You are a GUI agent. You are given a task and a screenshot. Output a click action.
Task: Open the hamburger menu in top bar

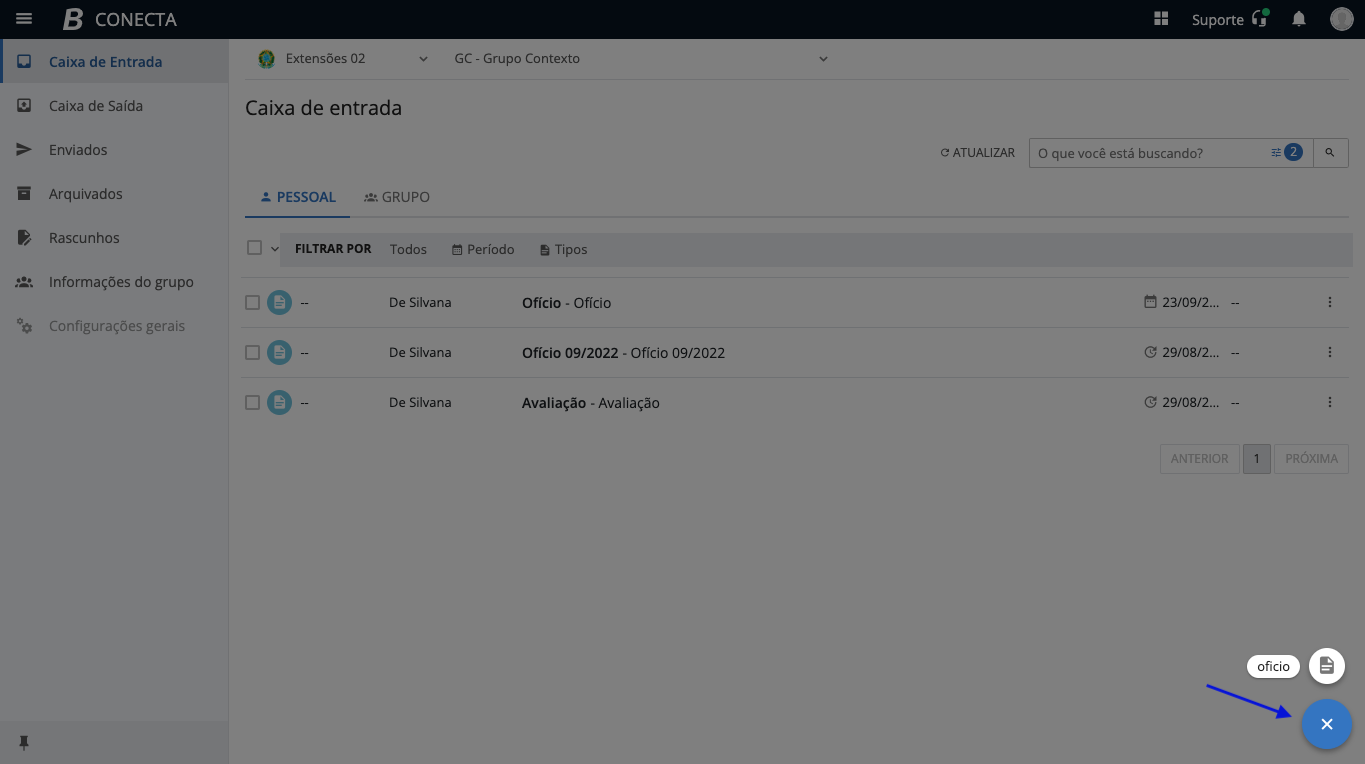24,19
